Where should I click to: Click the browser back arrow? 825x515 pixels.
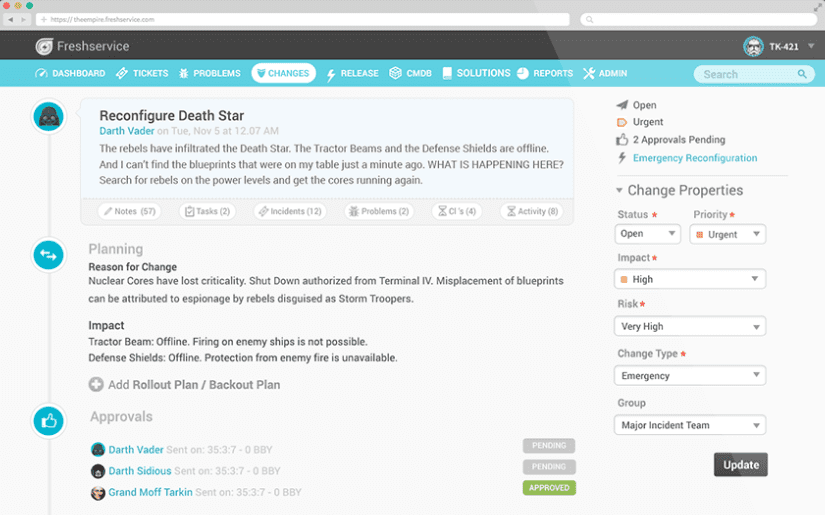tap(10, 19)
